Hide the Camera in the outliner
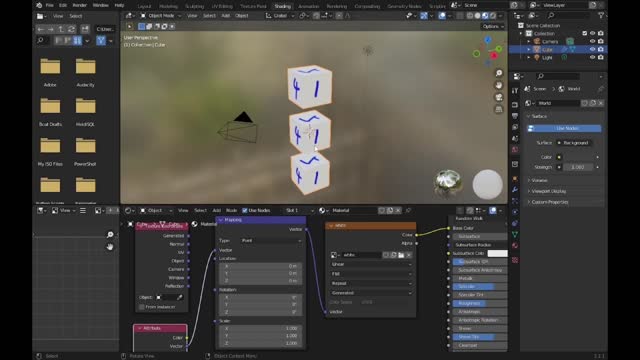 tap(592, 41)
